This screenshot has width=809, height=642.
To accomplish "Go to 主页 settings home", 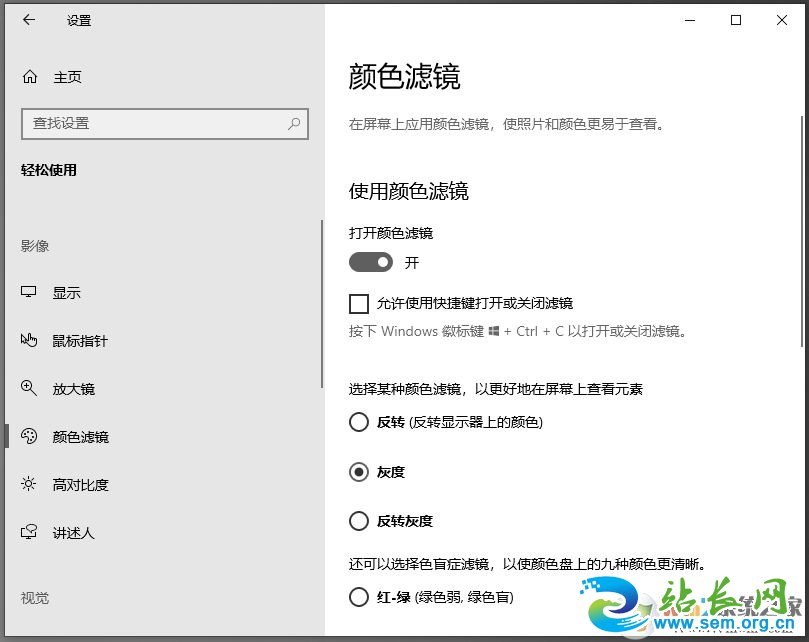I will click(67, 76).
